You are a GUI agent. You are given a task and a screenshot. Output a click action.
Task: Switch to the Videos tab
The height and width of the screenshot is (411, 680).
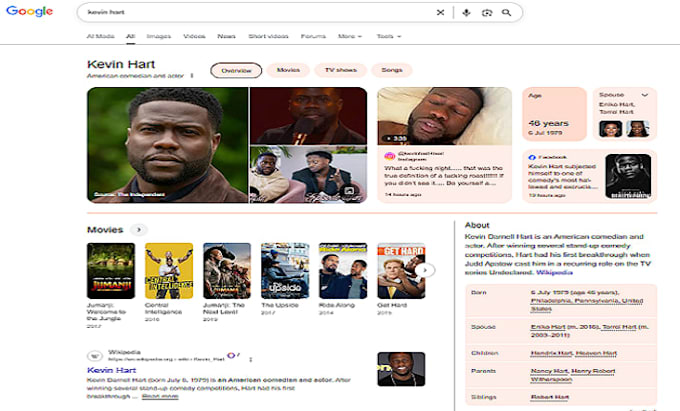(194, 36)
